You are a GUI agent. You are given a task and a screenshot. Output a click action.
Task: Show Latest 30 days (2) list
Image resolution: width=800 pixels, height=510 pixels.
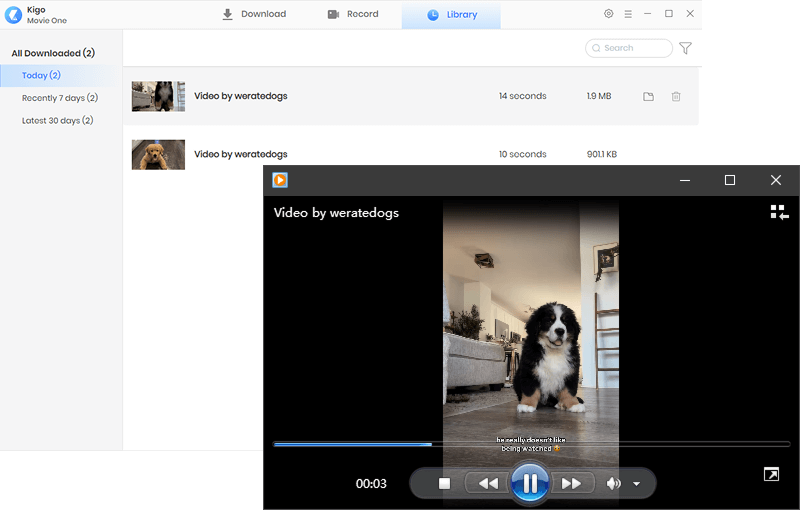(x=58, y=120)
